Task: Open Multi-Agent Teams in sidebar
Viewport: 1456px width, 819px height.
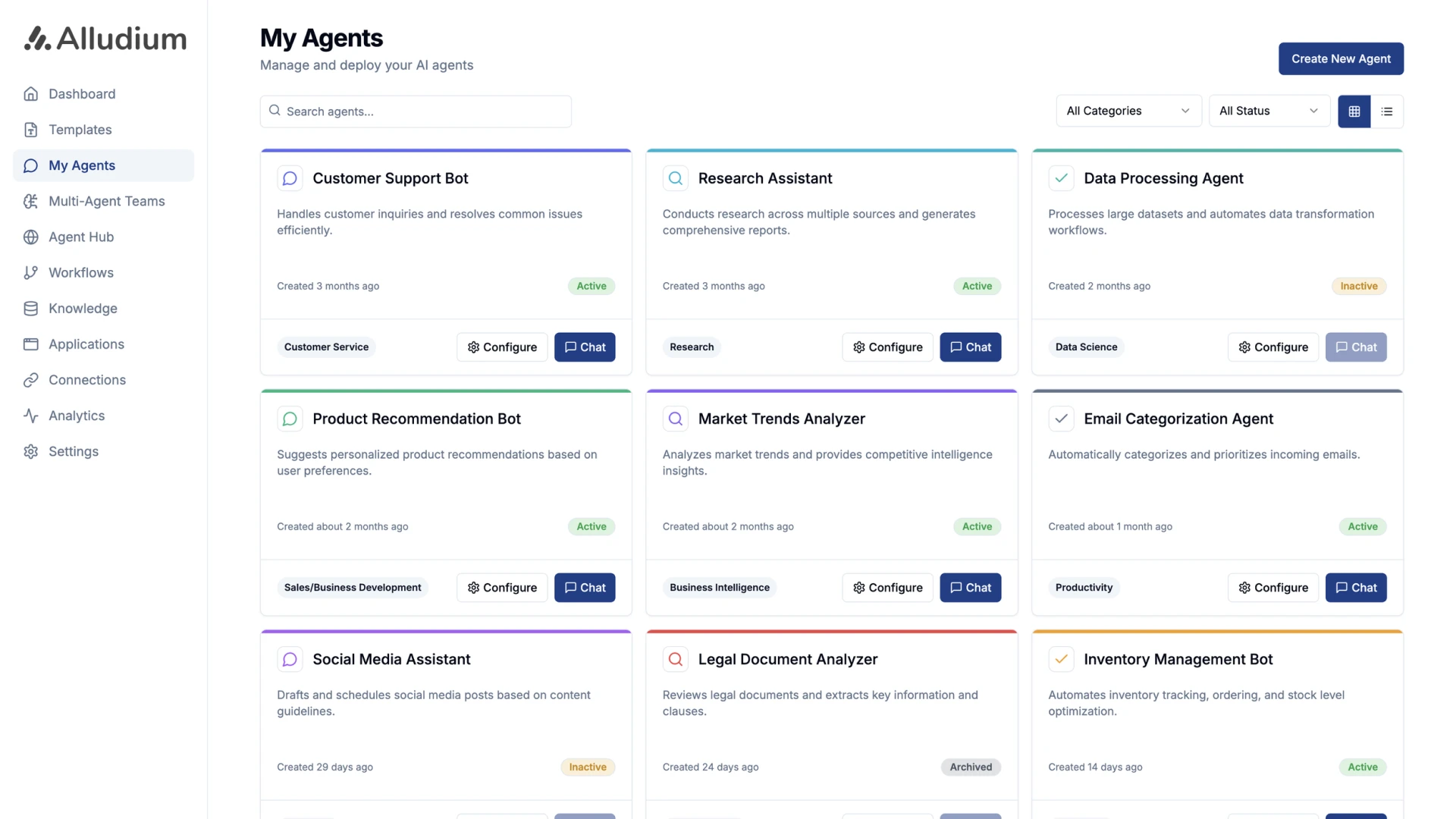Action: pos(106,201)
